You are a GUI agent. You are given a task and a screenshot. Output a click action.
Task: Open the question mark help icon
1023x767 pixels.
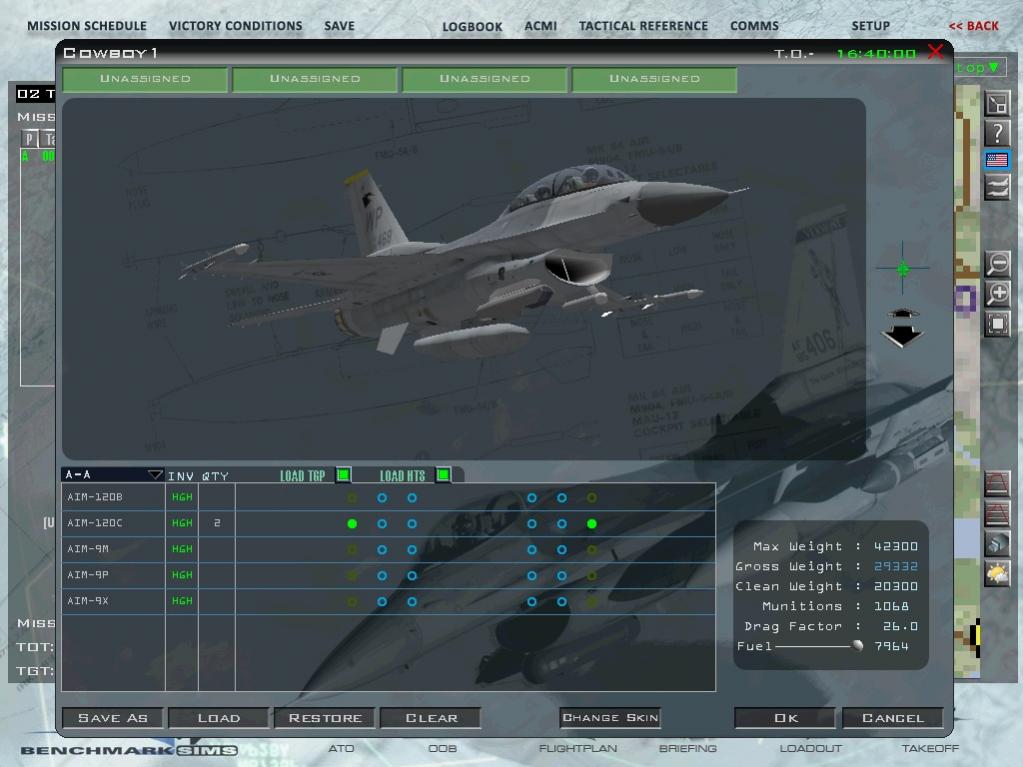click(997, 132)
